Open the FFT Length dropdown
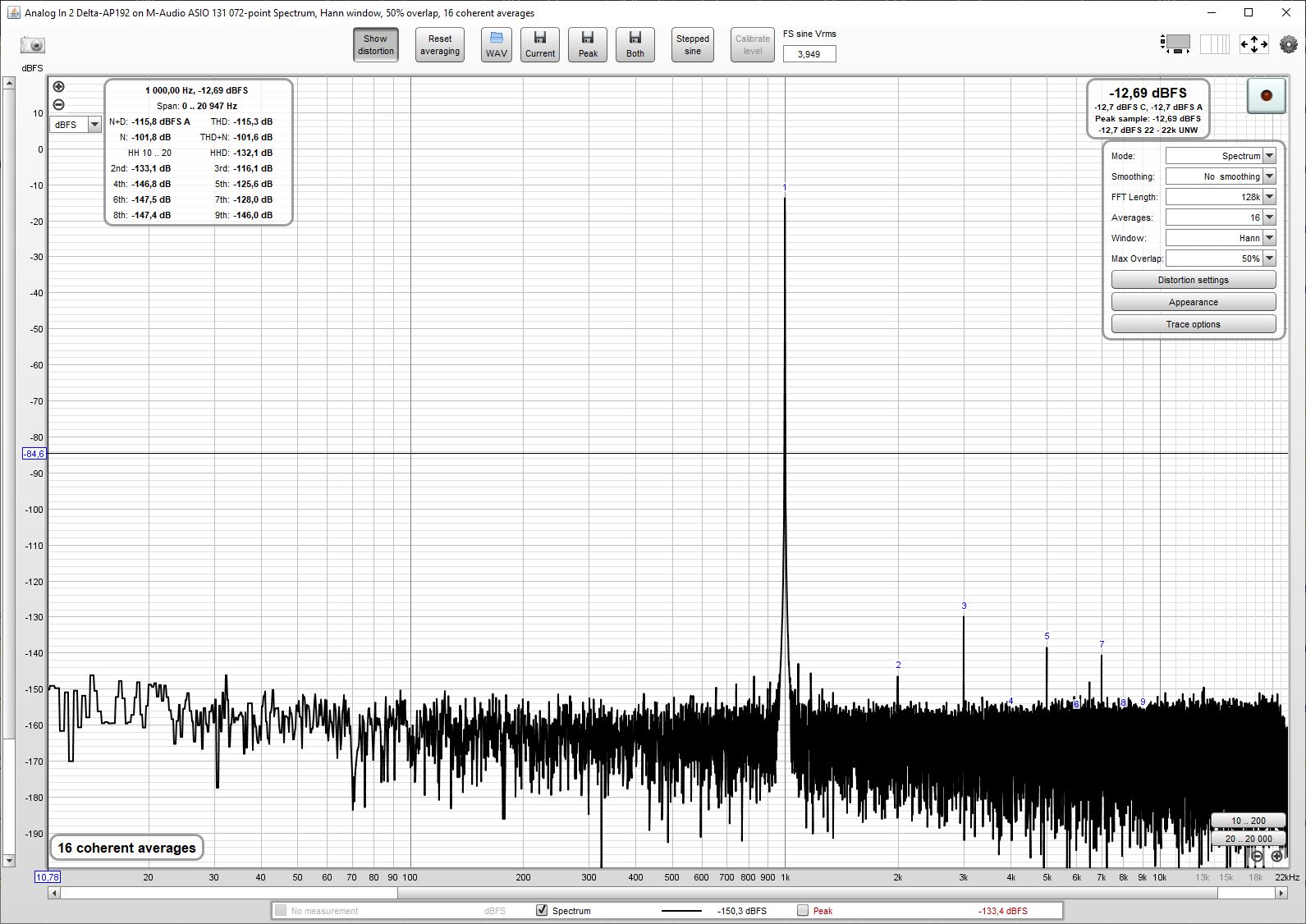The image size is (1306, 924). click(1221, 197)
